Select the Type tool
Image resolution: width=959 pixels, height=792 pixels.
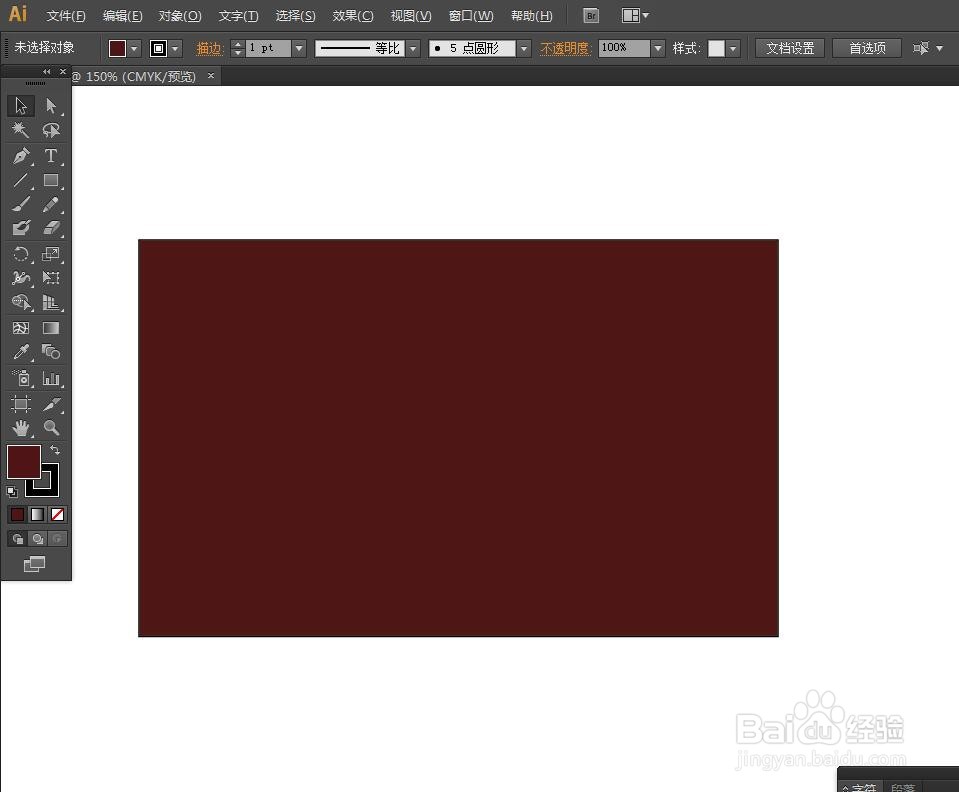point(51,155)
